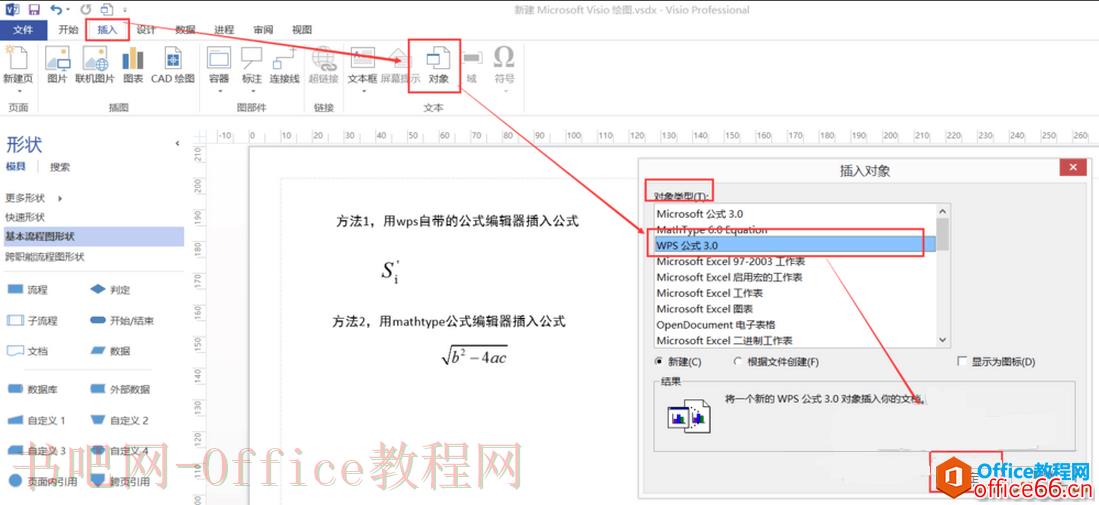Switch to the 审阅 tab
Viewport: 1099px width, 505px height.
tap(263, 30)
